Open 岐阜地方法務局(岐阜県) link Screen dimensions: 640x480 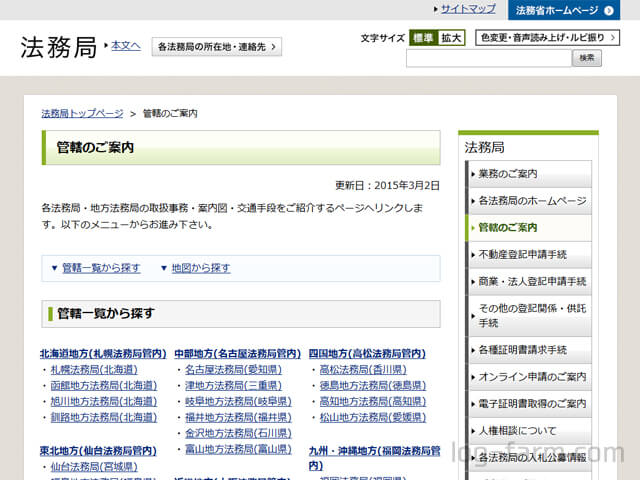[x=238, y=402]
